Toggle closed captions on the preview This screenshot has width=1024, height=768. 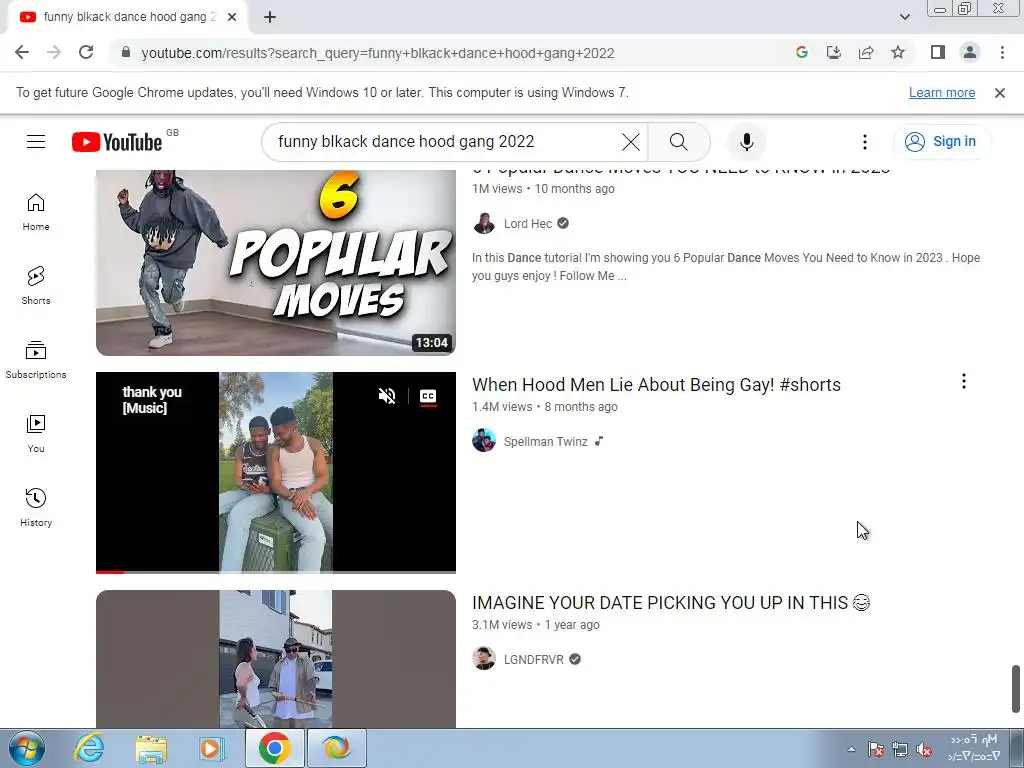coord(428,396)
